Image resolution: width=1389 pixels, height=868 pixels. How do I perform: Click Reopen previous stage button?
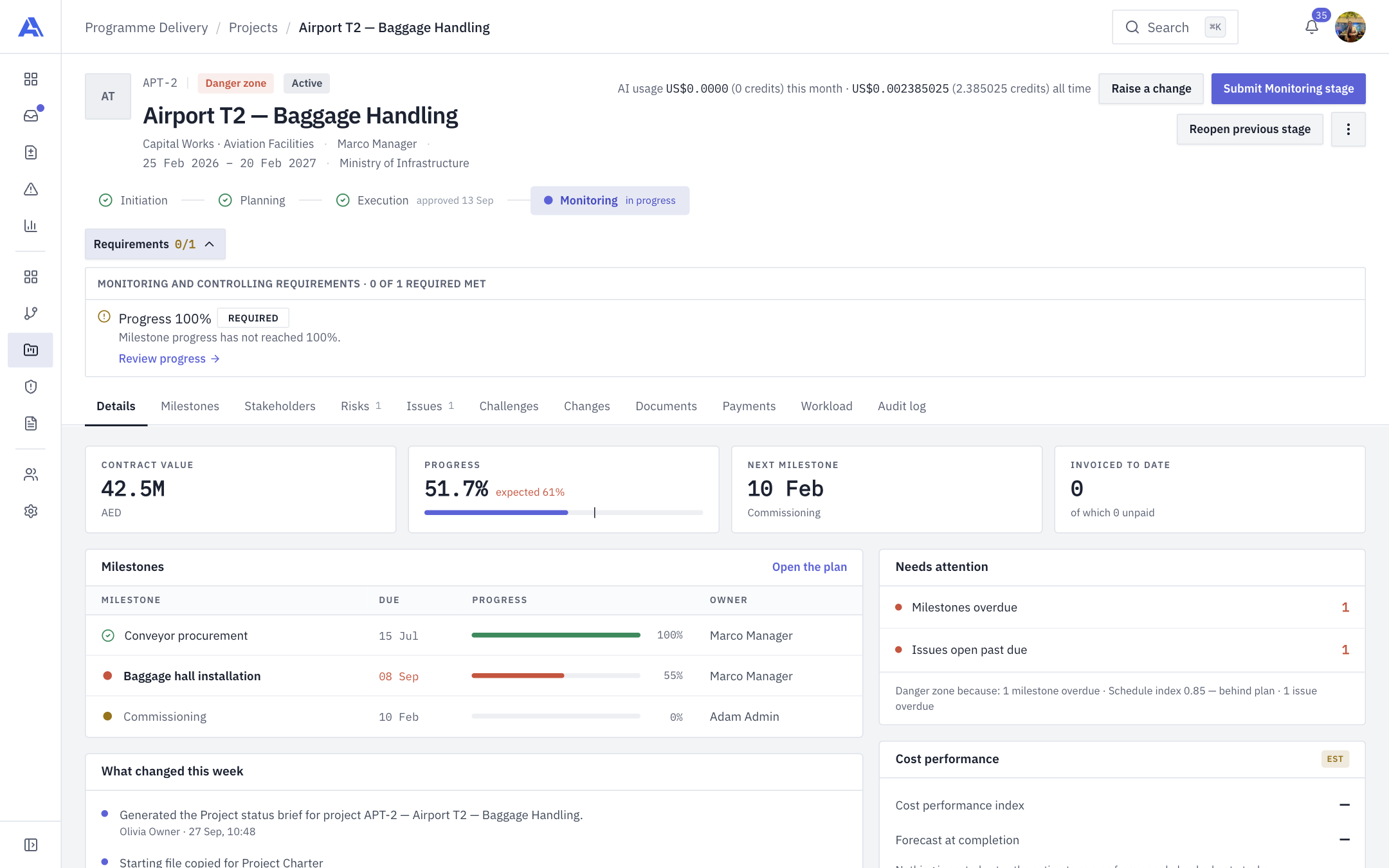pos(1249,129)
